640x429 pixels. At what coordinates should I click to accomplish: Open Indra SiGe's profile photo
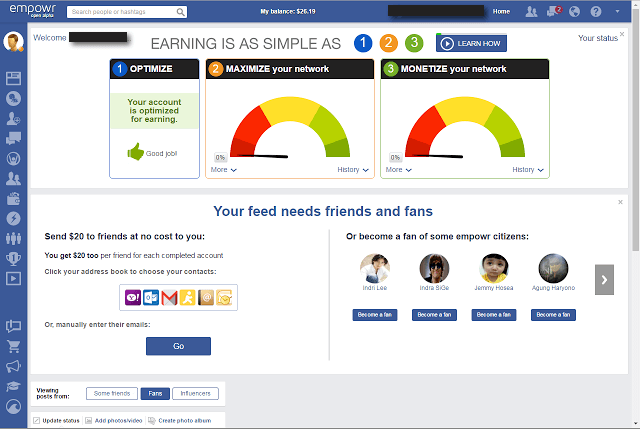click(434, 268)
